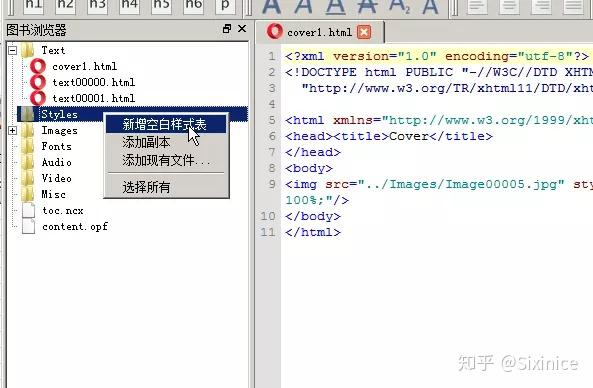Click the toc.ncx document icon
The image size is (593, 388).
coord(28,210)
